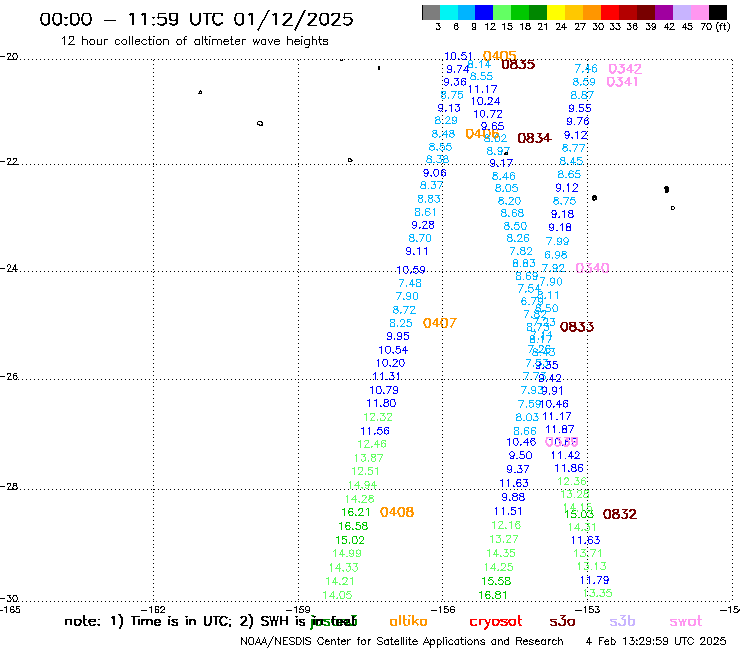Click the swot satellite legend label
Viewport: 740px width, 650px height.
point(686,621)
